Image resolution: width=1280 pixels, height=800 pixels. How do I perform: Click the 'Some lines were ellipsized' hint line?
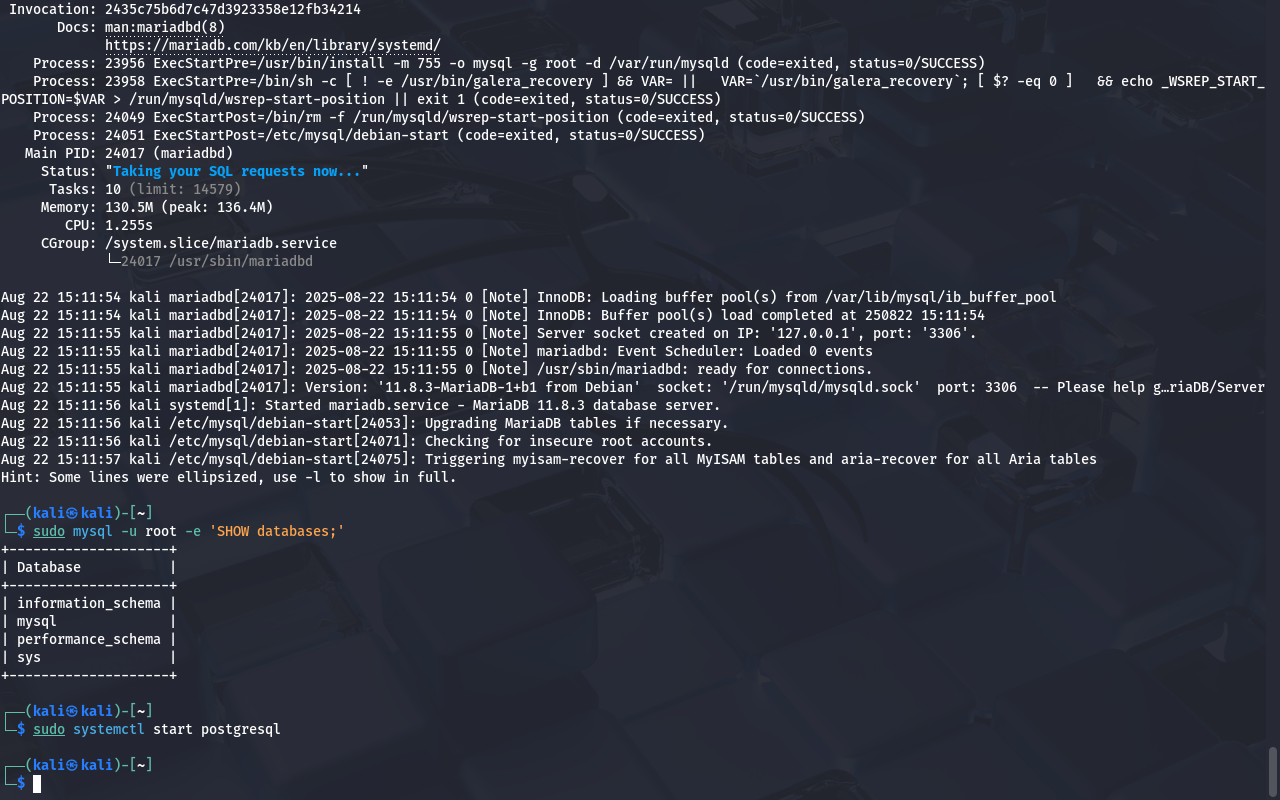229,477
